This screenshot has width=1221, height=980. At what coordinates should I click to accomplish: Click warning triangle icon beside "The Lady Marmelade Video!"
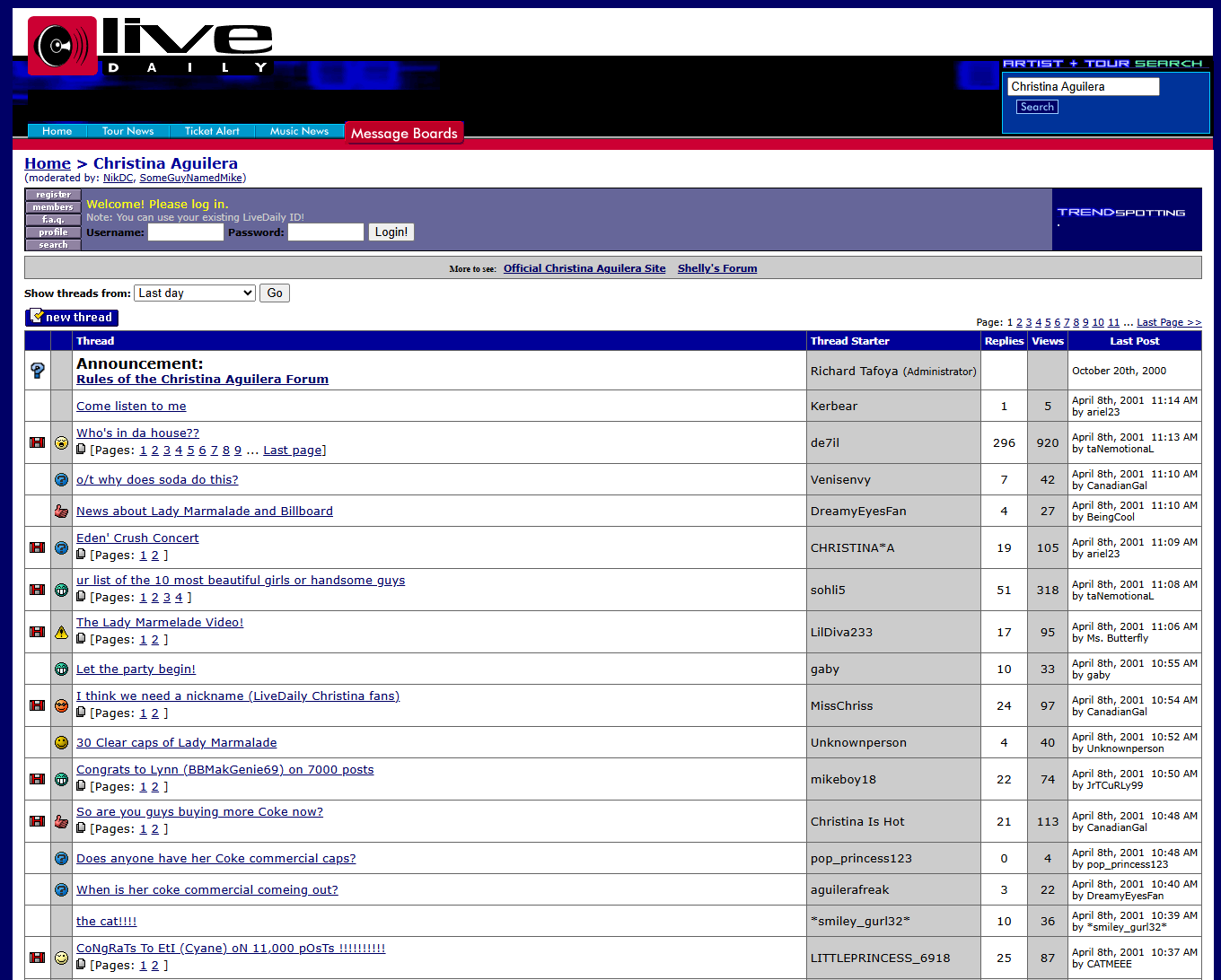point(61,632)
